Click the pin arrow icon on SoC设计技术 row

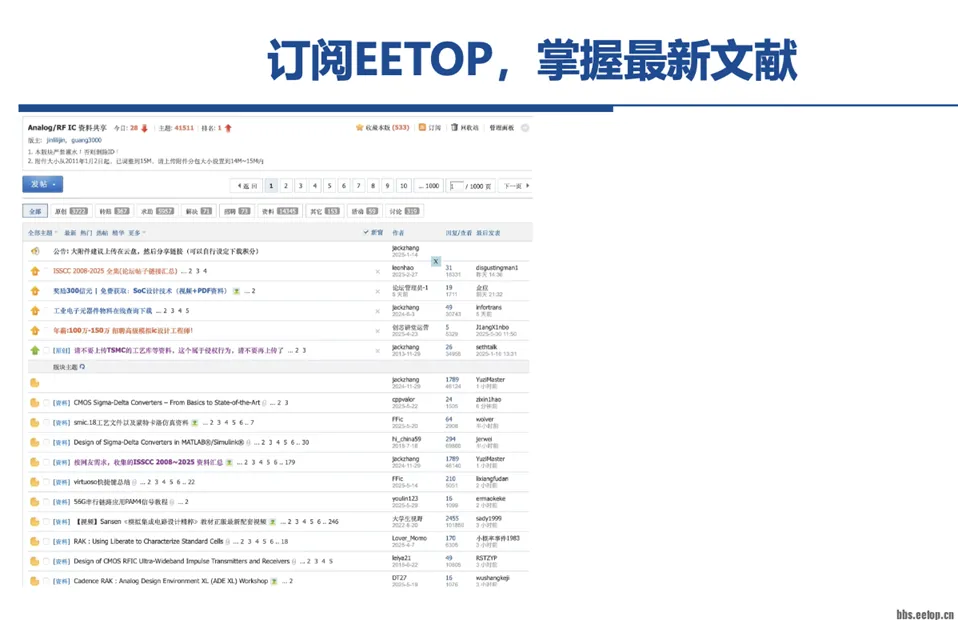click(x=35, y=291)
